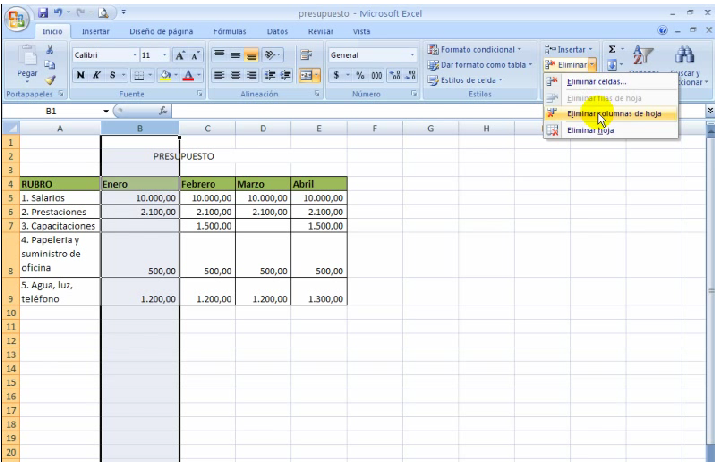This screenshot has height=462, width=715.
Task: Click the percent style icon
Action: (x=358, y=75)
